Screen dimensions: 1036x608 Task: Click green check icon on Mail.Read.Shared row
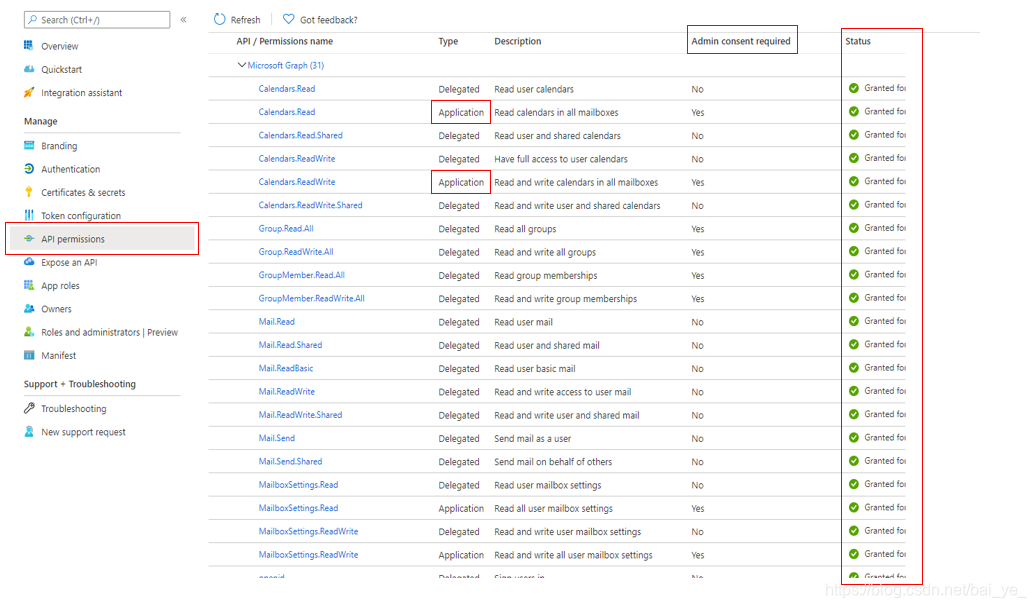[854, 344]
